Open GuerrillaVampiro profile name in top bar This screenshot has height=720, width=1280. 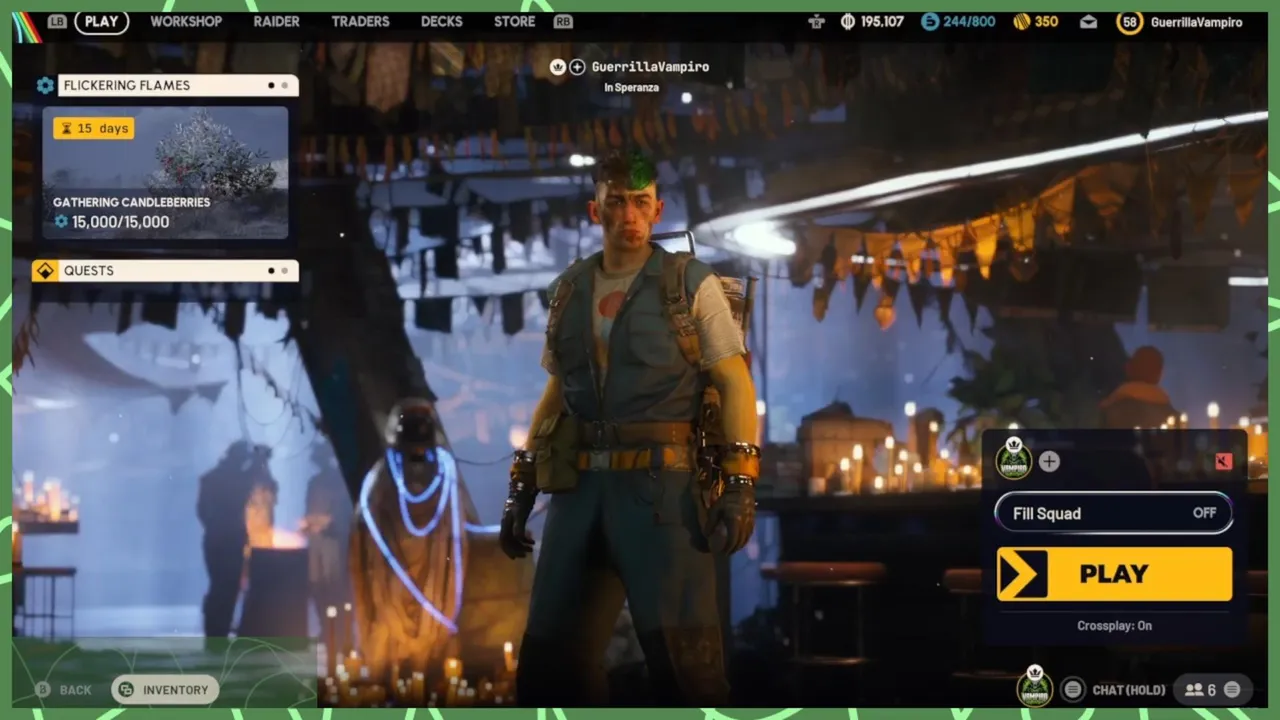[1196, 21]
